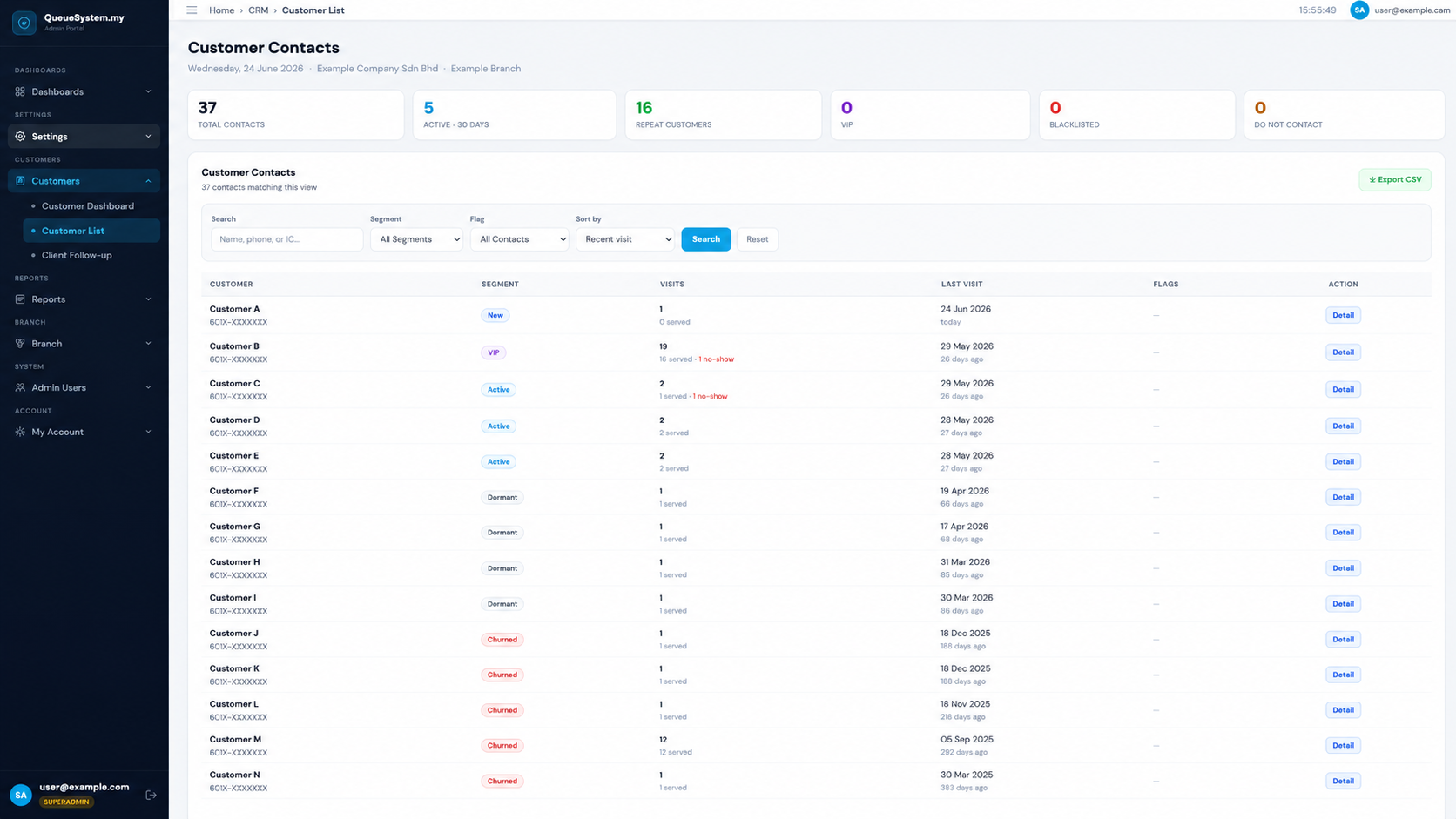Click the Total Contacts stat card

click(296, 115)
